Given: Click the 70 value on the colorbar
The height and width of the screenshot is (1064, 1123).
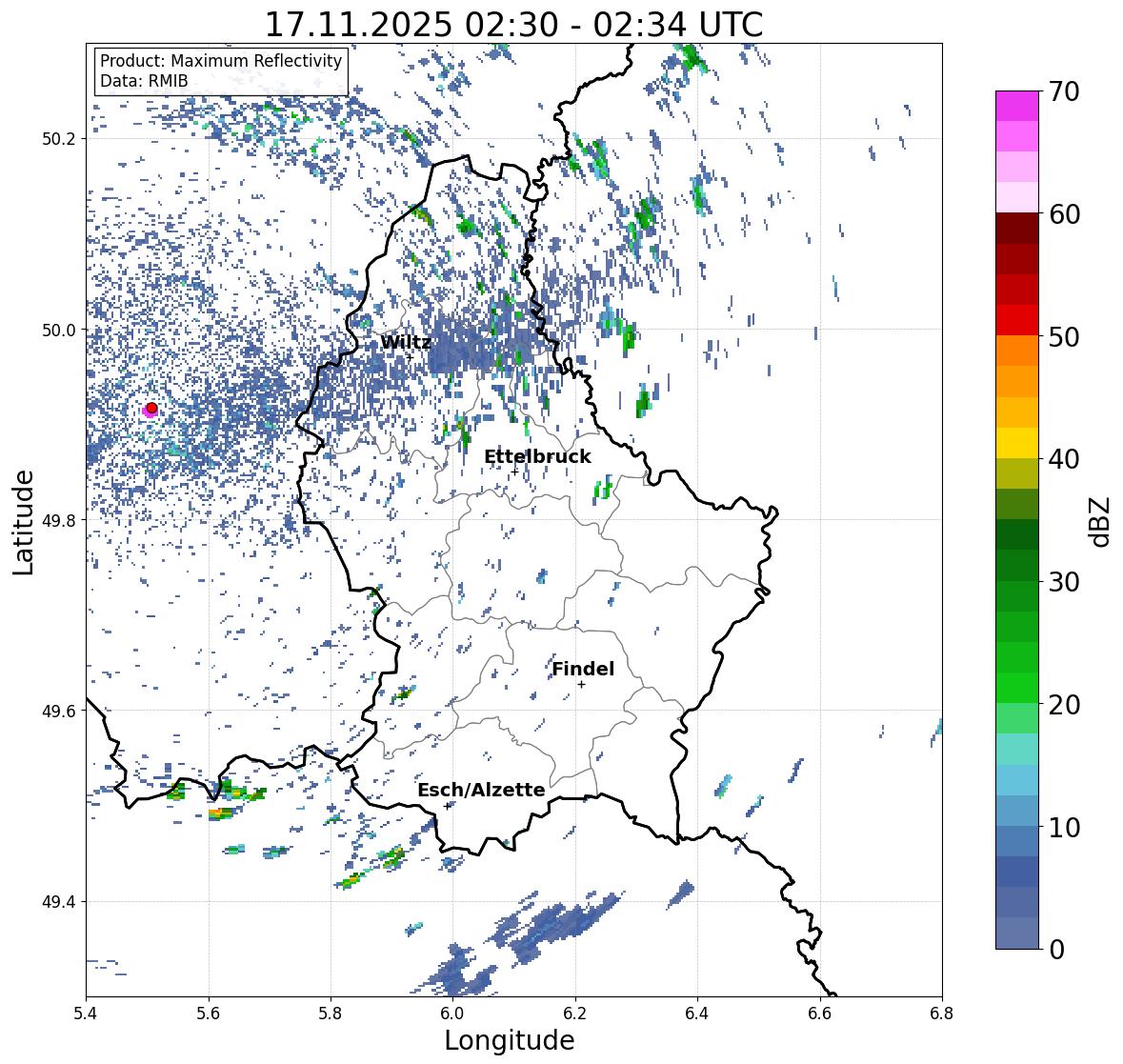Looking at the screenshot, I should point(1064,91).
